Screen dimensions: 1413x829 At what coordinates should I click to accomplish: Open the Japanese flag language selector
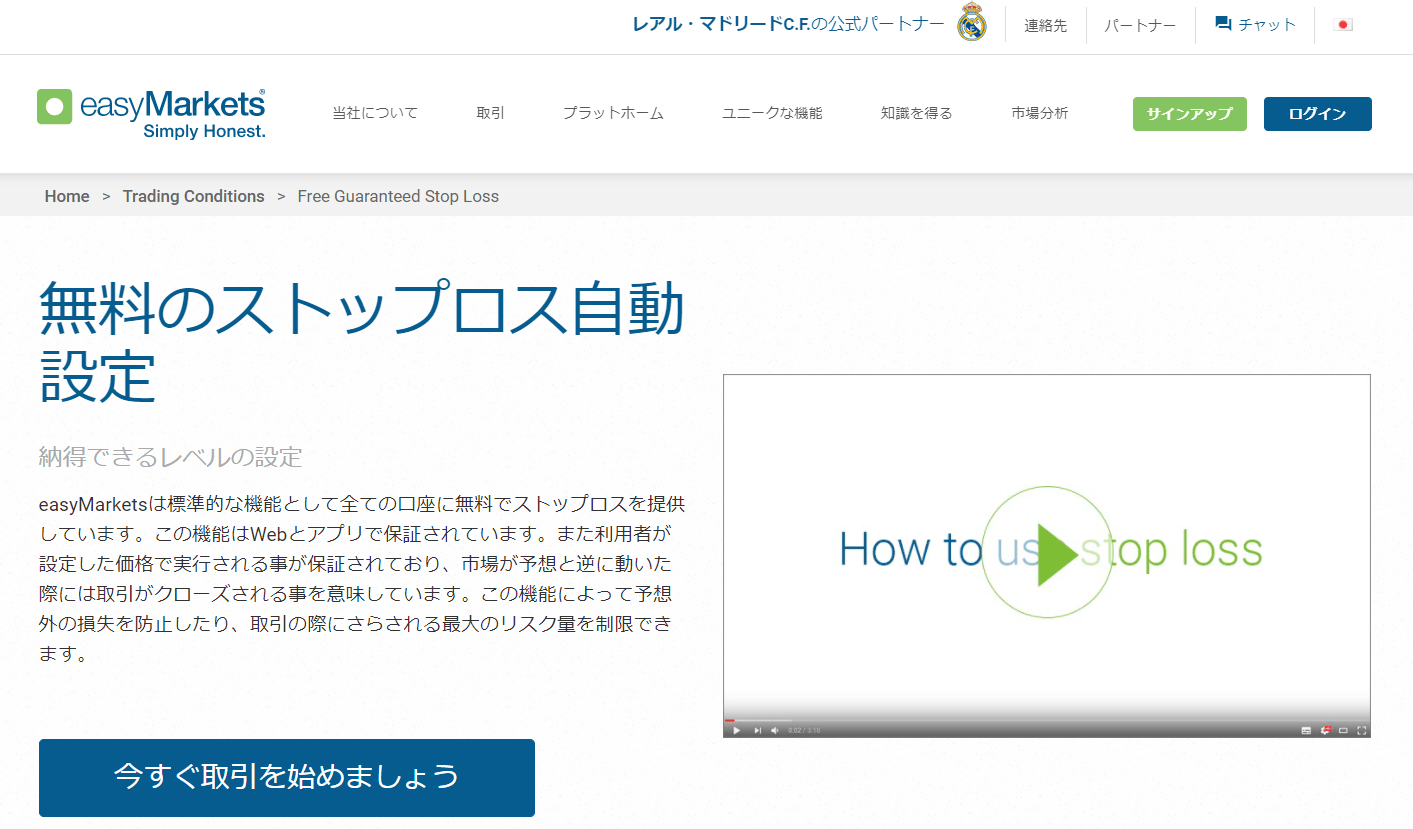click(x=1343, y=25)
